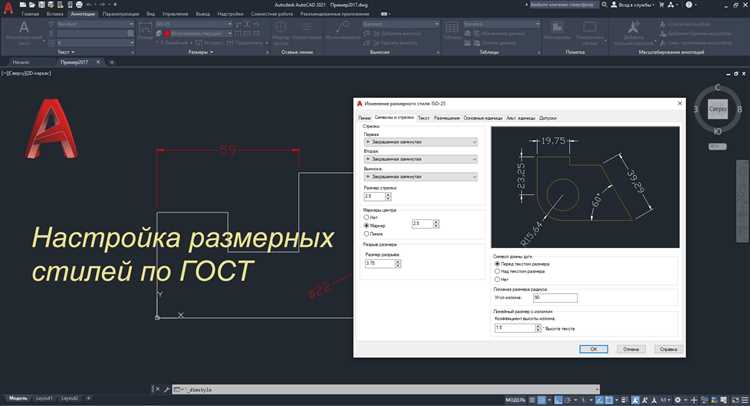Viewport: 750px width, 406px height.
Task: Select center mark option Маркер
Action: [366, 225]
